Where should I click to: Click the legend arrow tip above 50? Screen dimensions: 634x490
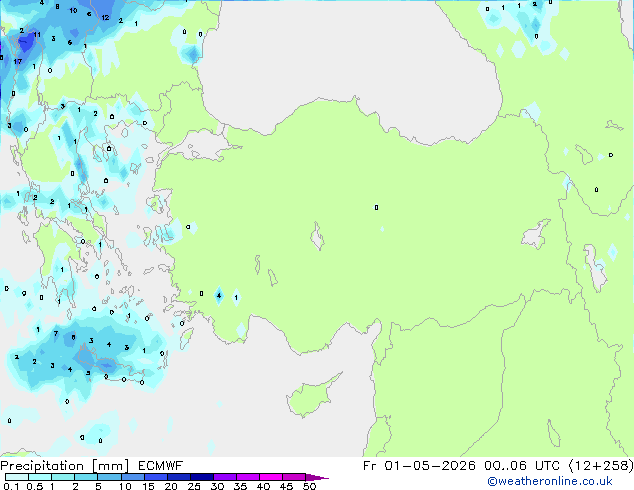[317, 477]
